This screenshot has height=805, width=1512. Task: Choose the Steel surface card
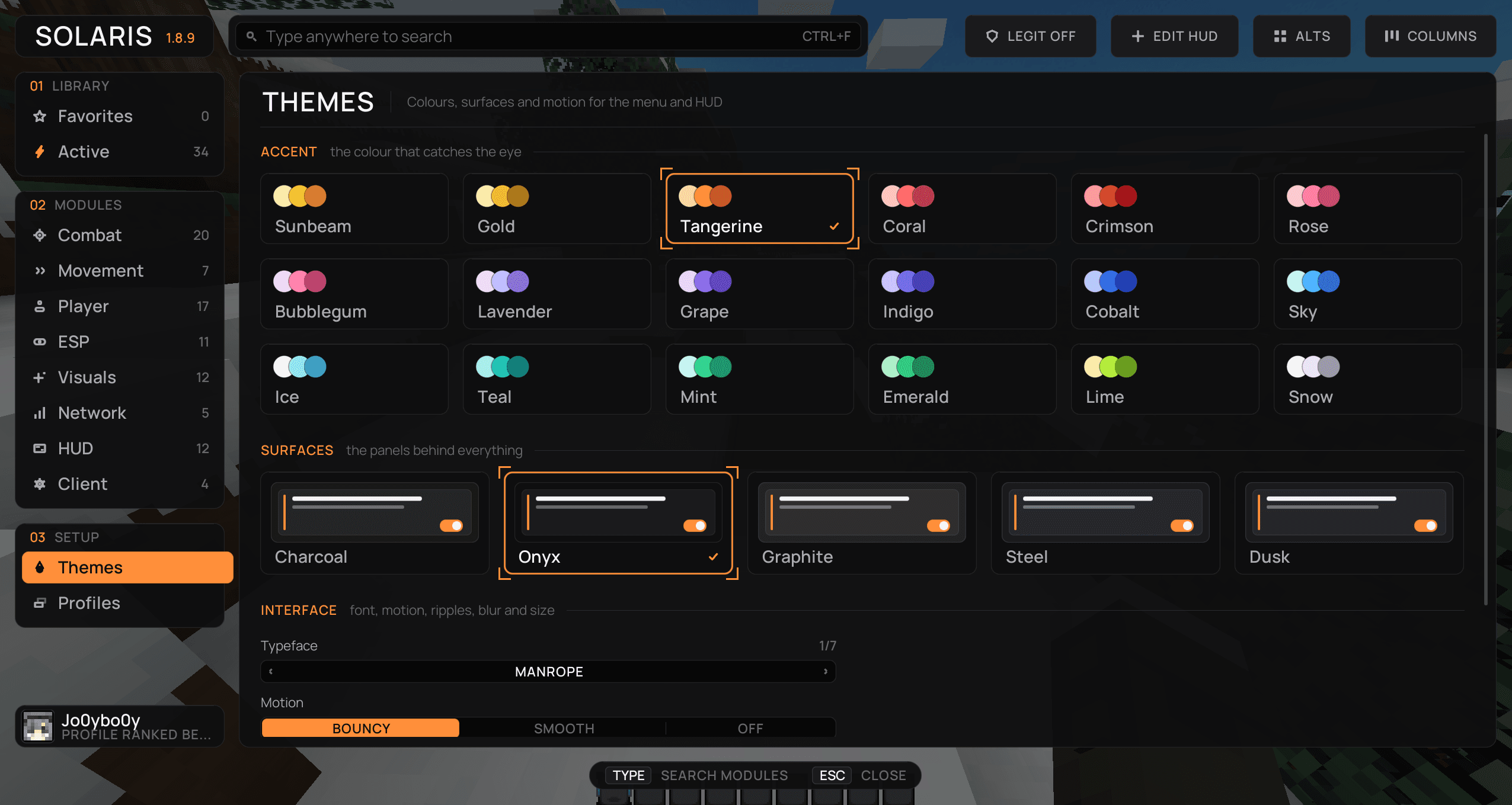[1105, 523]
